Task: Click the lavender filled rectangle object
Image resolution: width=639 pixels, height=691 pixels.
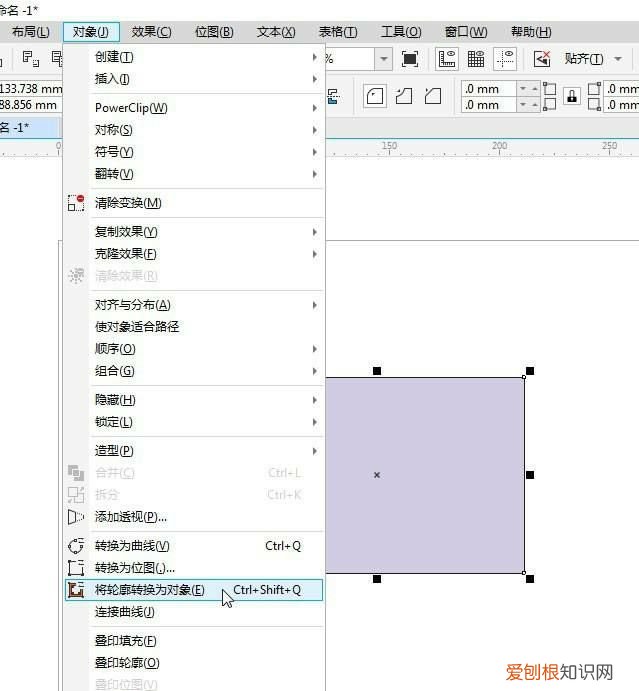Action: click(x=425, y=475)
